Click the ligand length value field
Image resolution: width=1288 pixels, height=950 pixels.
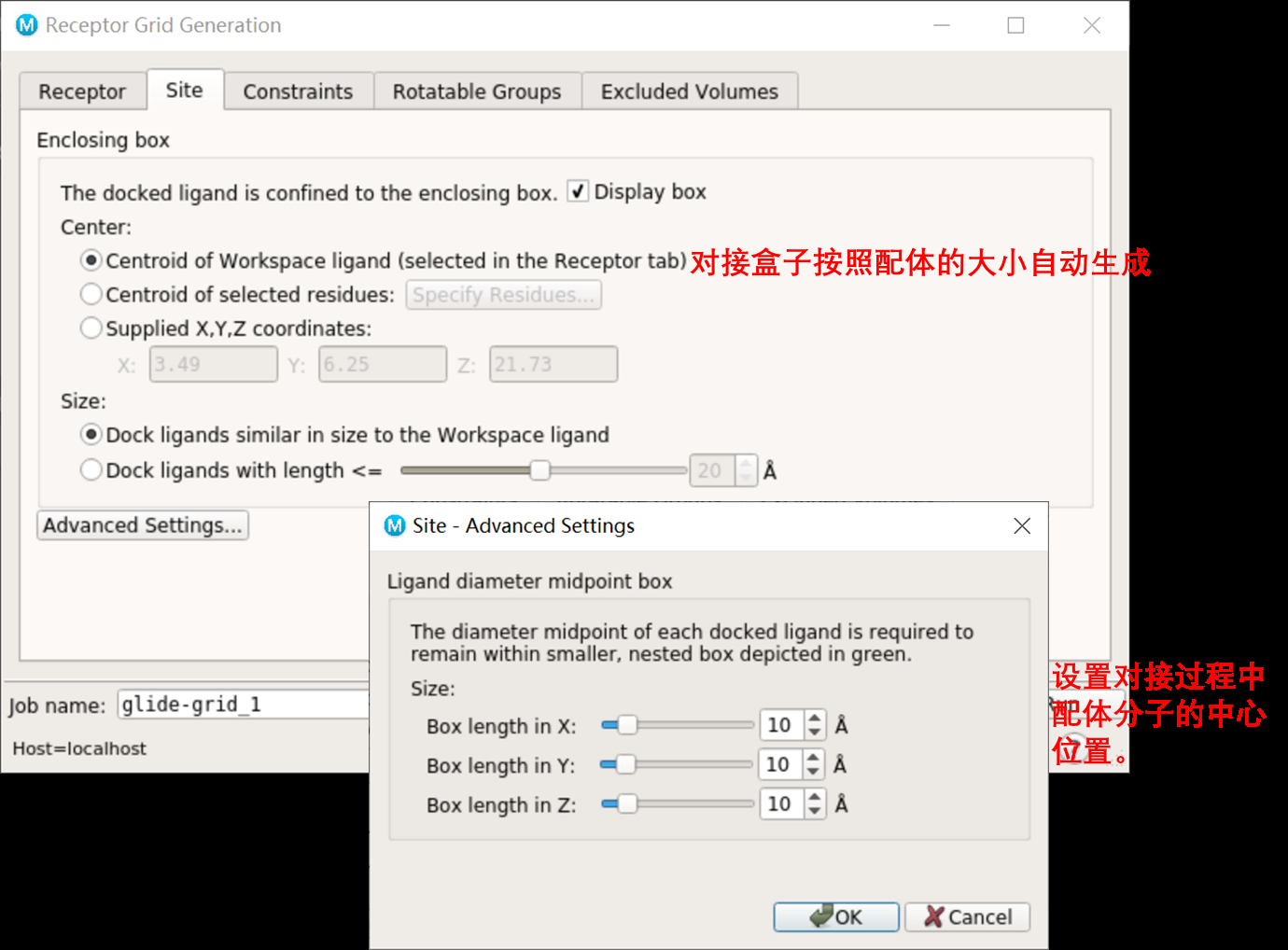pos(712,470)
